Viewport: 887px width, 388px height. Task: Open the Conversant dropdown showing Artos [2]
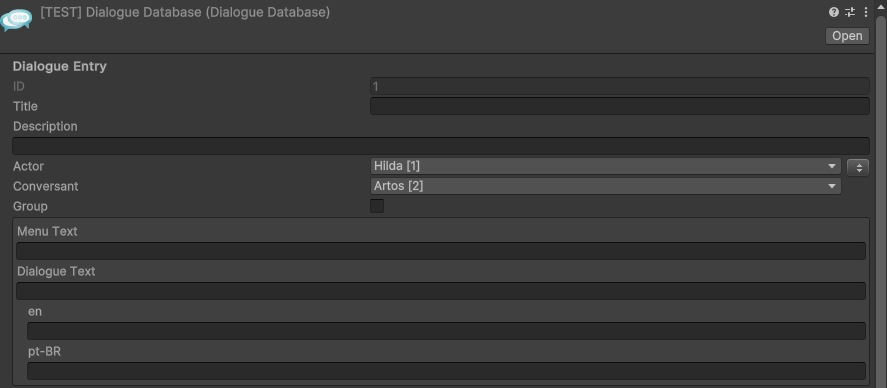(605, 186)
